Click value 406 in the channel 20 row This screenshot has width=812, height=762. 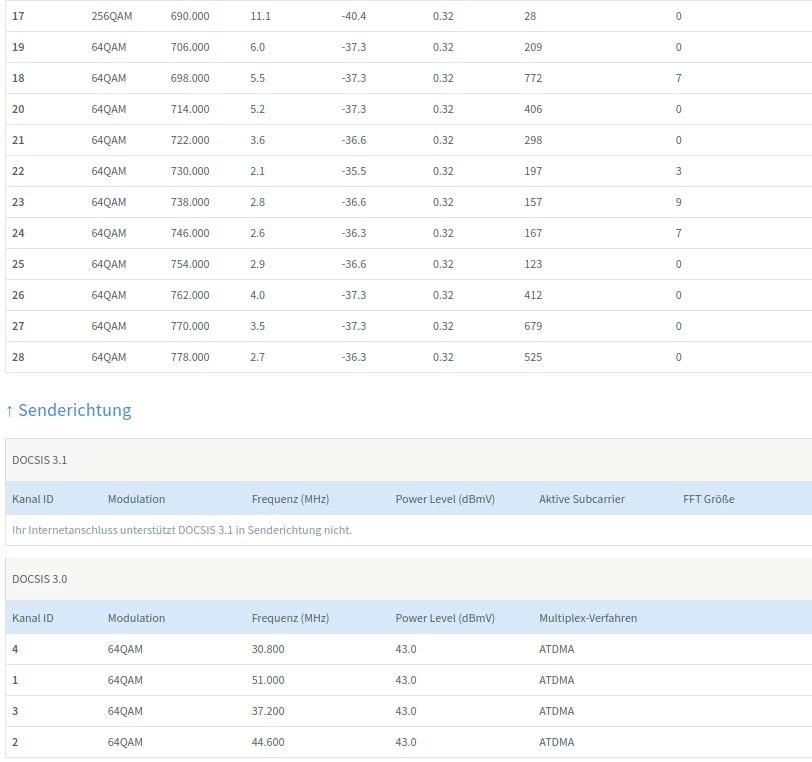pyautogui.click(x=533, y=109)
